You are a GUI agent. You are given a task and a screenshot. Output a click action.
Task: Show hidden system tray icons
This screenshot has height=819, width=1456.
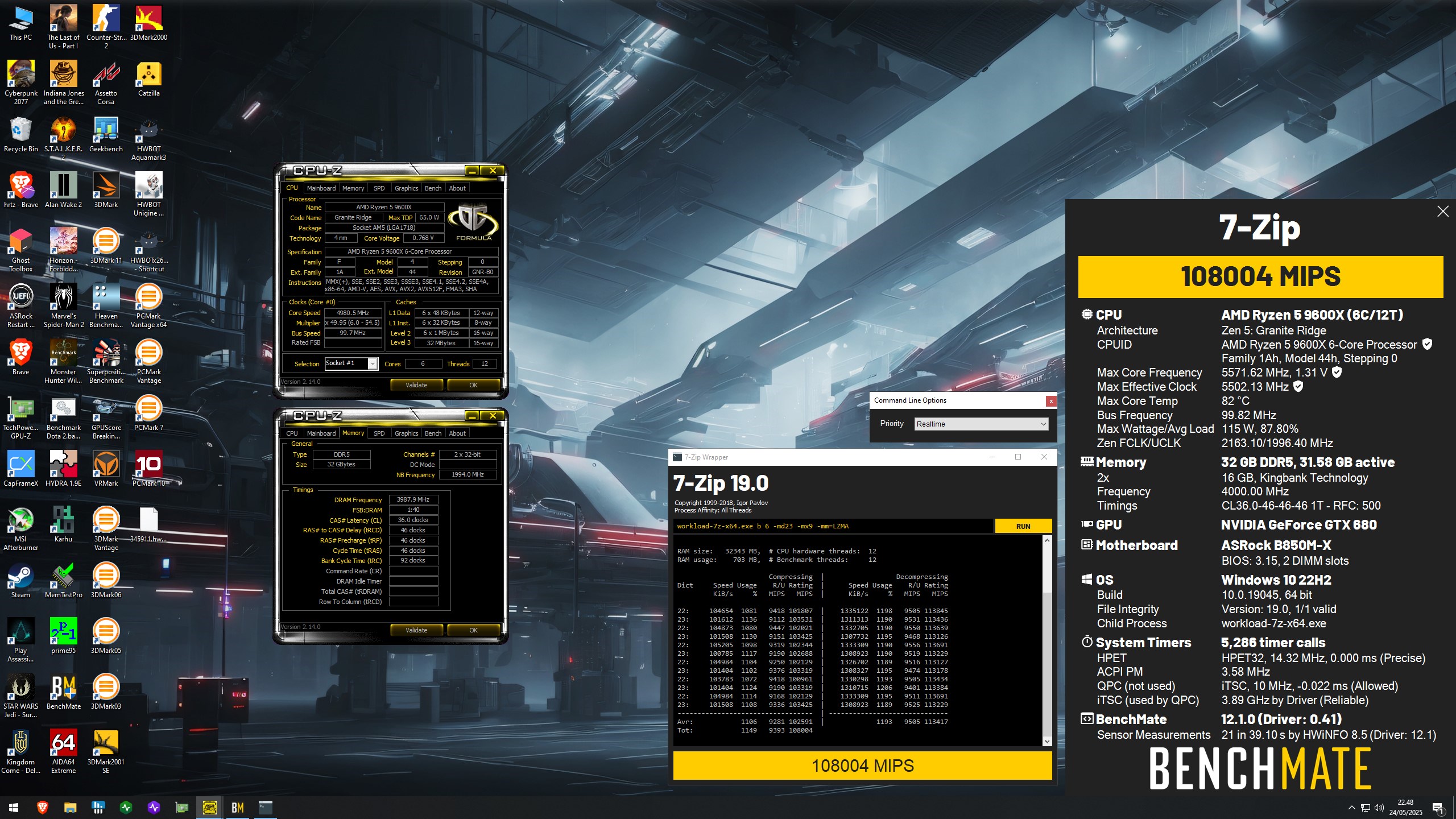tap(1351, 808)
